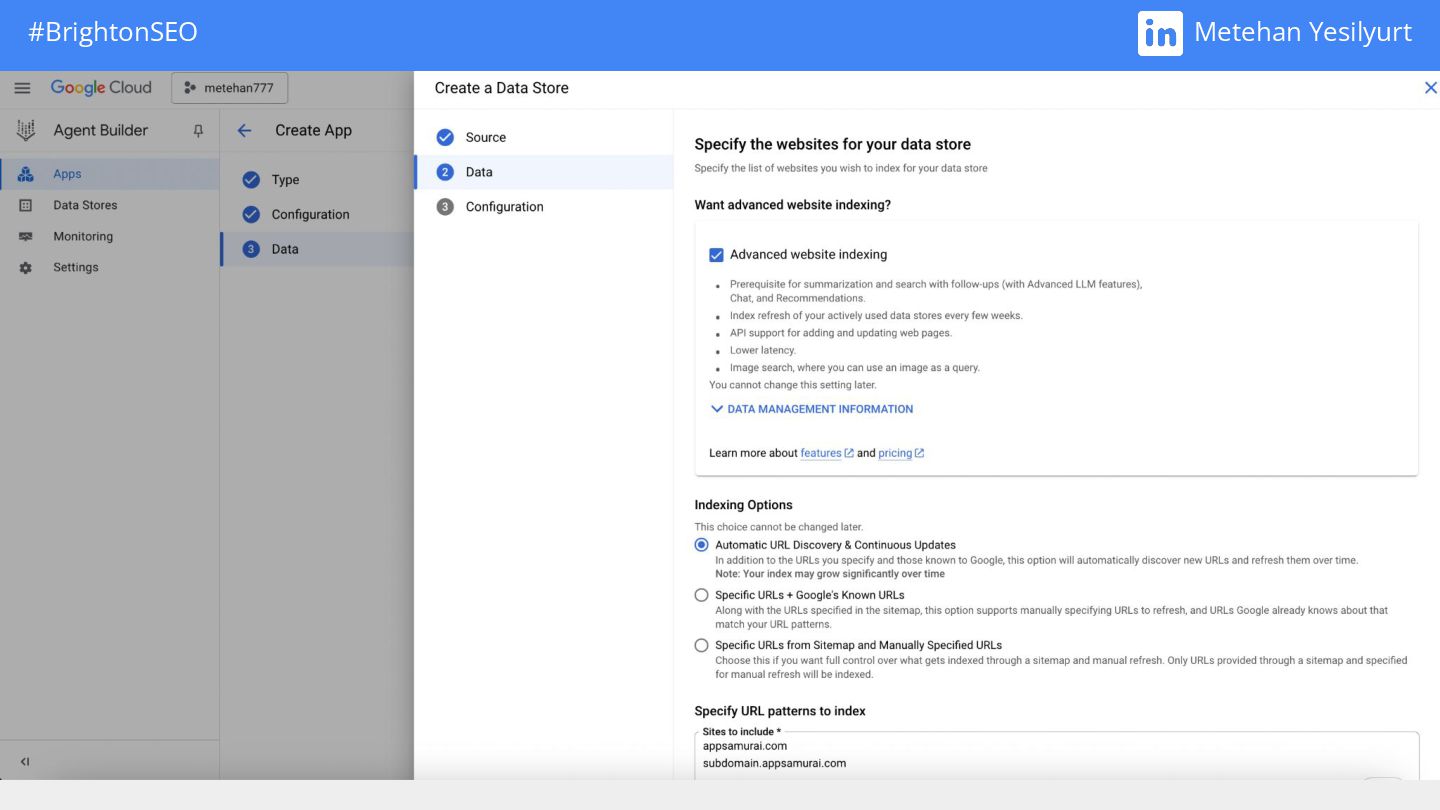Go to Apps in the sidebar
1440x810 pixels.
click(110, 174)
